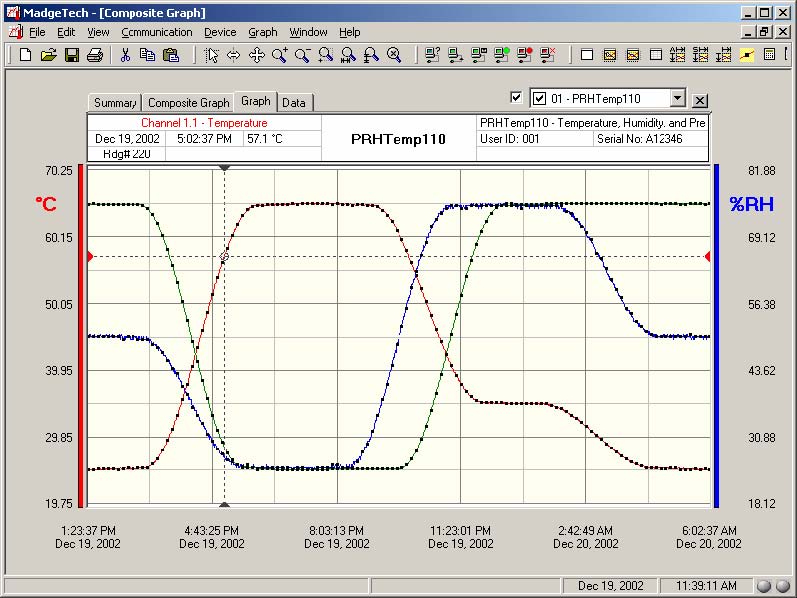Click the blank window view icon
The width and height of the screenshot is (797, 598).
click(x=587, y=54)
